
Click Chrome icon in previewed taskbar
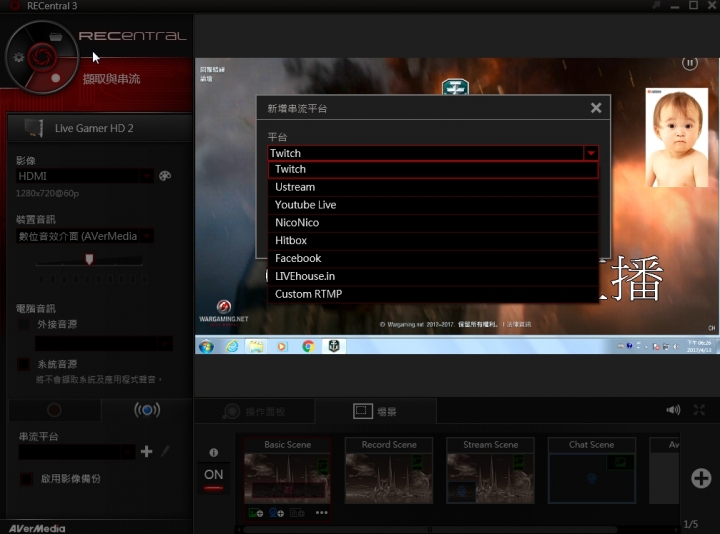308,346
